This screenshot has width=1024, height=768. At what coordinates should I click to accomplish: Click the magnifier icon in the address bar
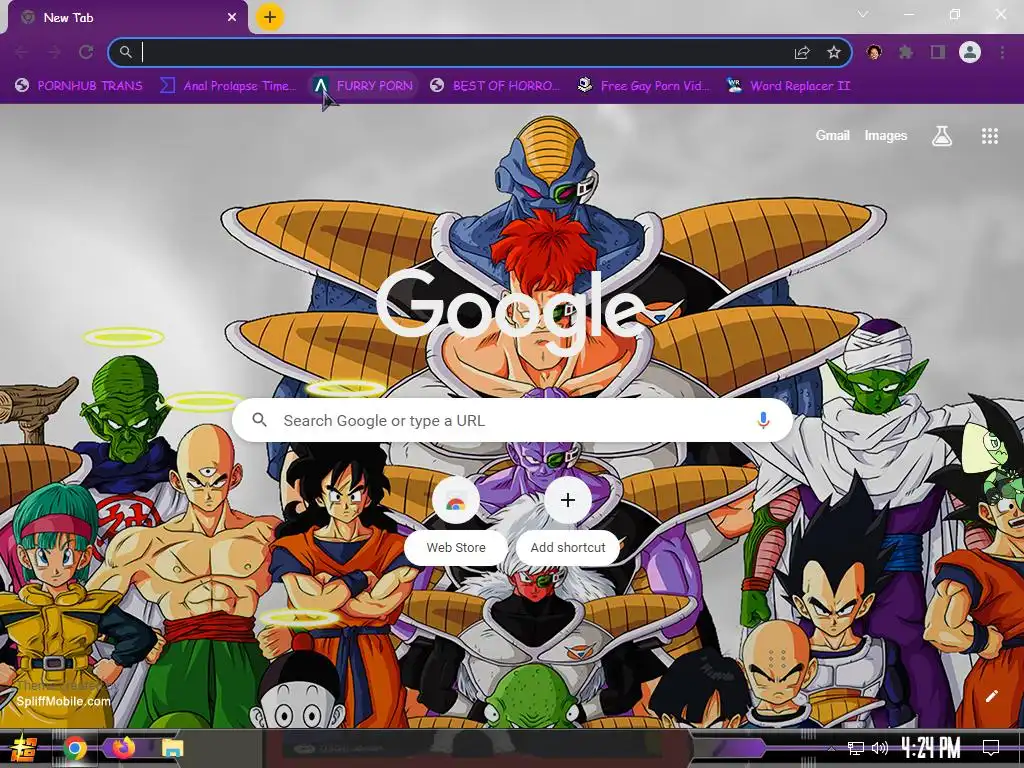tap(125, 52)
